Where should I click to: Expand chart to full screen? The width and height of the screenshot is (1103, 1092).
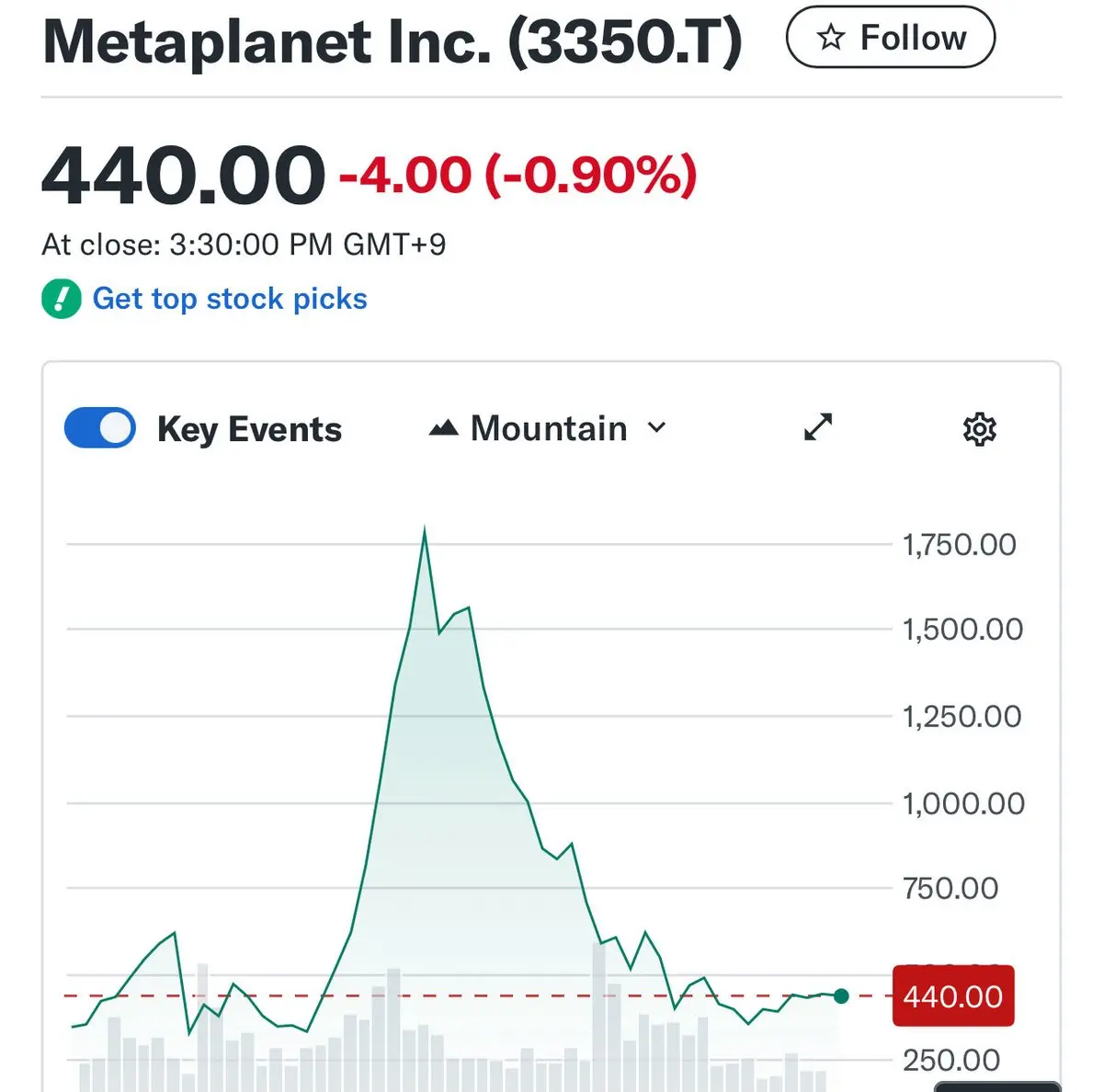817,427
